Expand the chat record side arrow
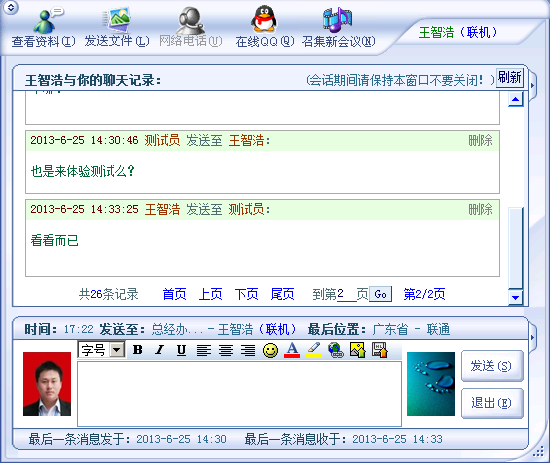 (532, 85)
